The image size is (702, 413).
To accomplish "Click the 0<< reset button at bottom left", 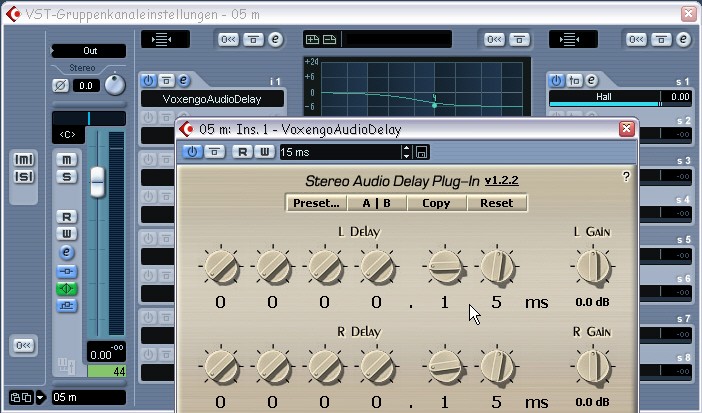I will [23, 345].
